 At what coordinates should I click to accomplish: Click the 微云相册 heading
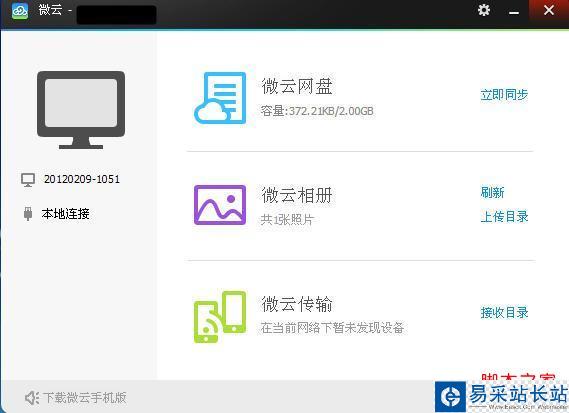point(297,195)
